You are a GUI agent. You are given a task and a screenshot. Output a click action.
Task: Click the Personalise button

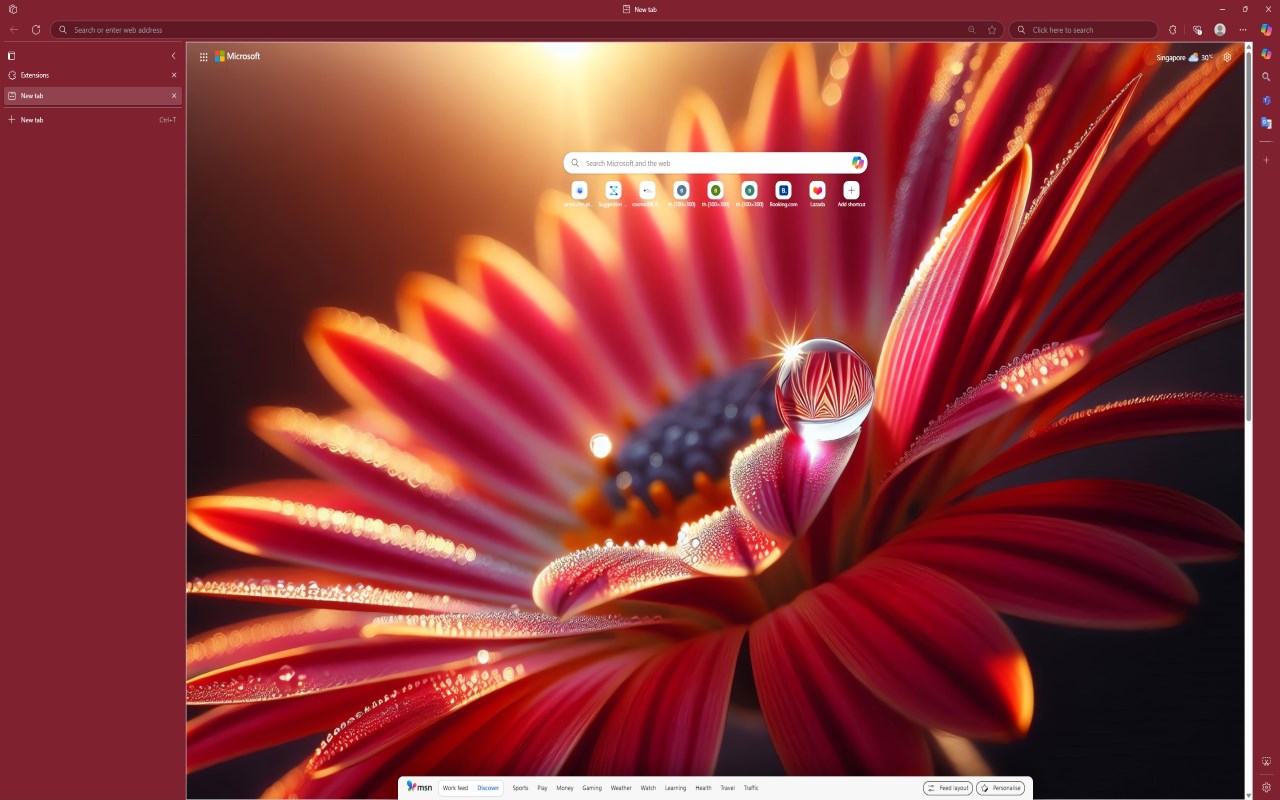point(1001,788)
